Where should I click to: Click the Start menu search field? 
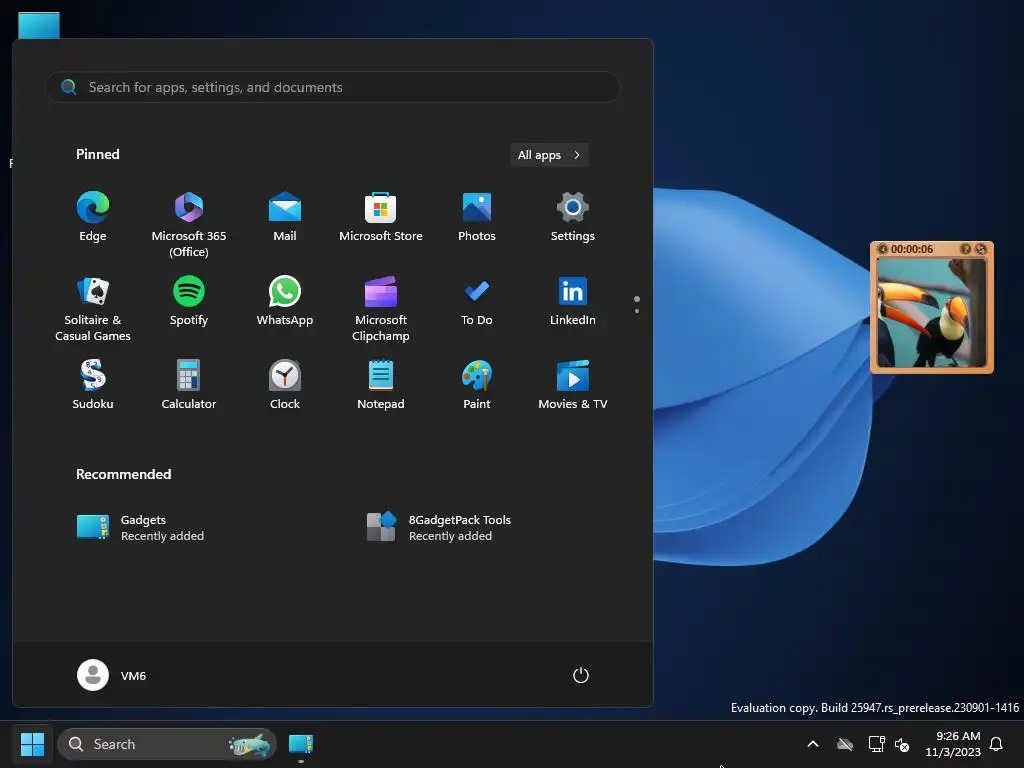[x=333, y=87]
